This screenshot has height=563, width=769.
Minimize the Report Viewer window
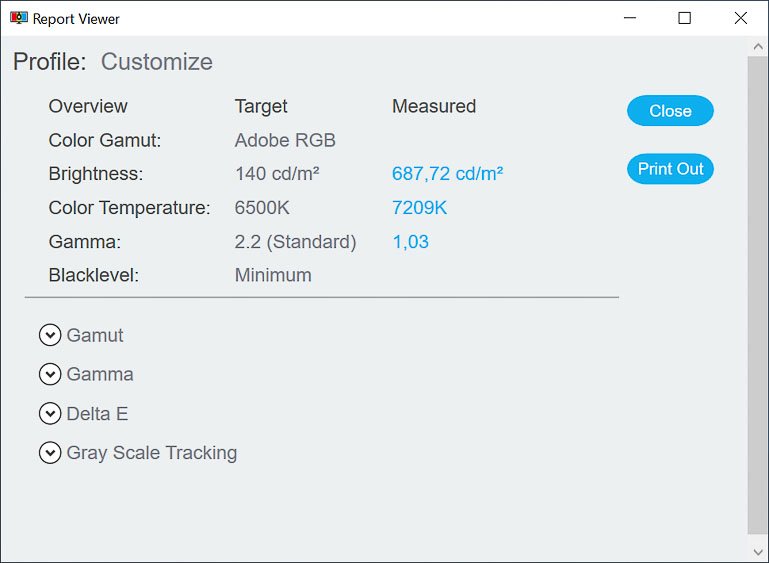click(630, 18)
